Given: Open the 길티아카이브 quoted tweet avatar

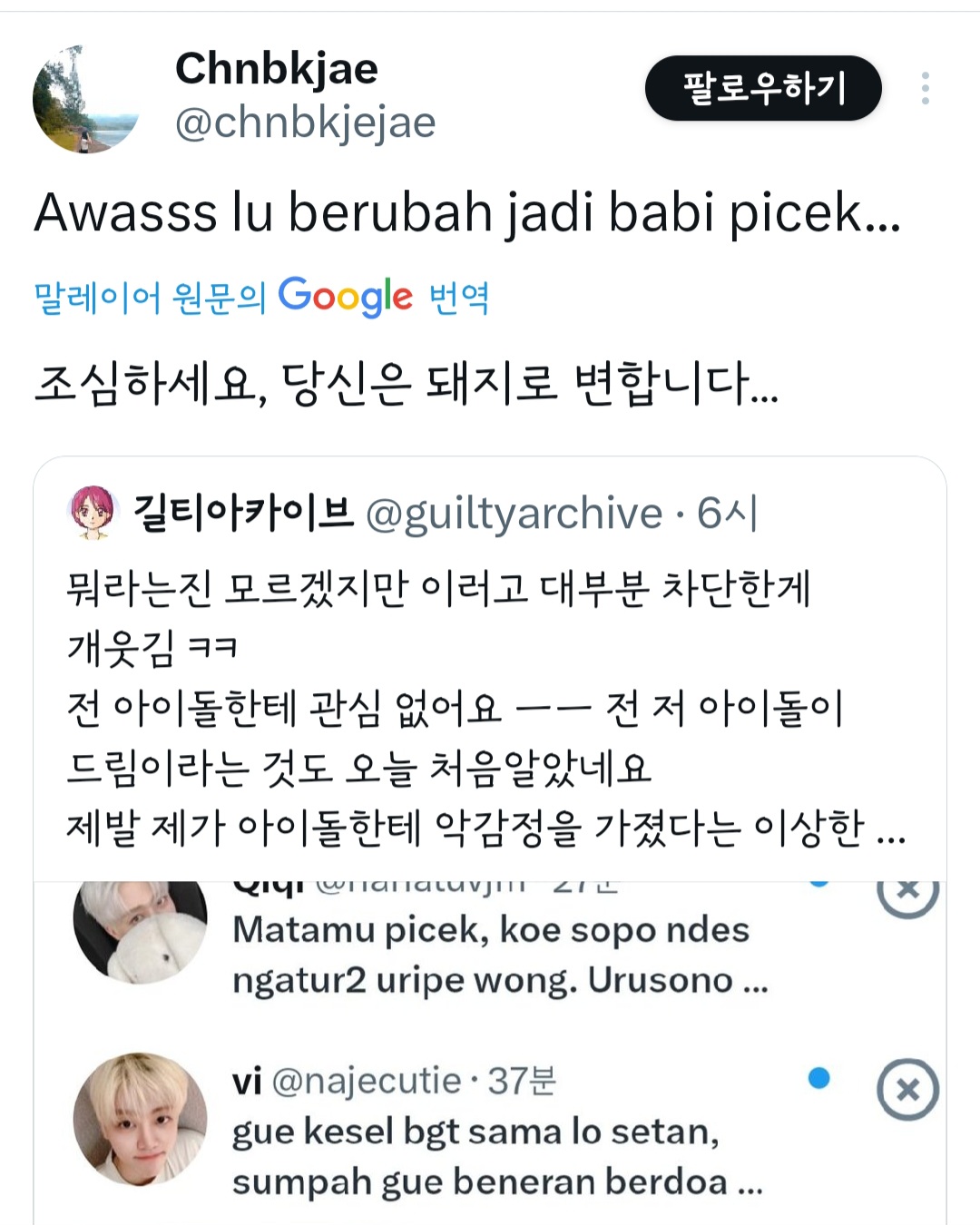Looking at the screenshot, I should click(x=93, y=513).
